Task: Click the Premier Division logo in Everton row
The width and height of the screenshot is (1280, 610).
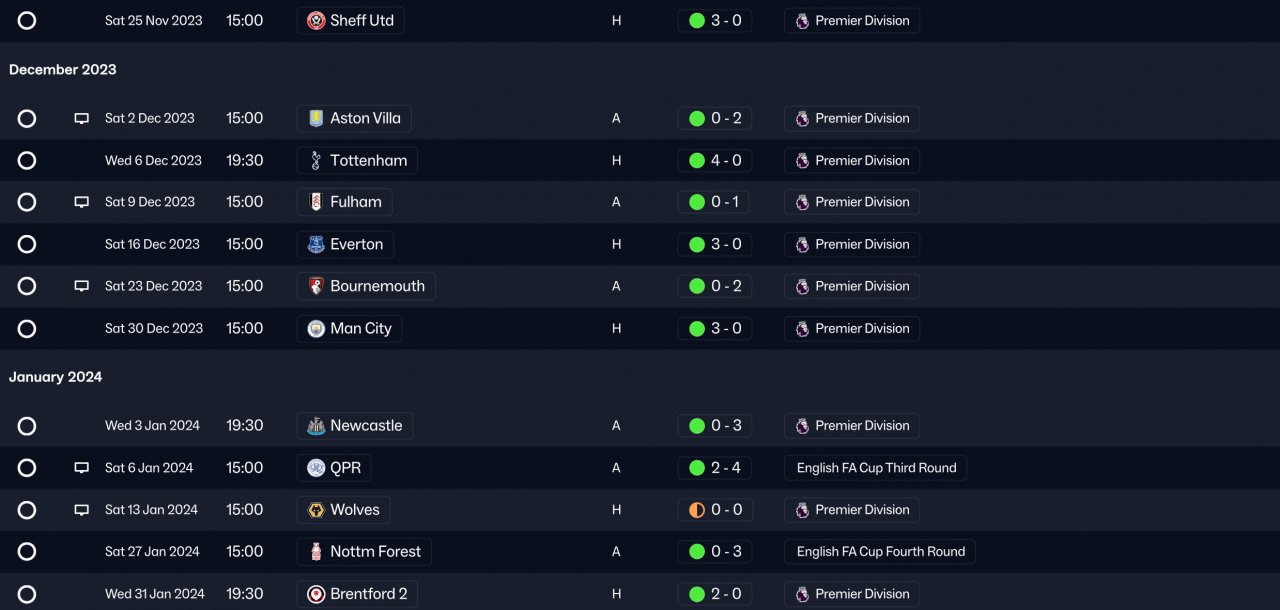Action: click(802, 244)
